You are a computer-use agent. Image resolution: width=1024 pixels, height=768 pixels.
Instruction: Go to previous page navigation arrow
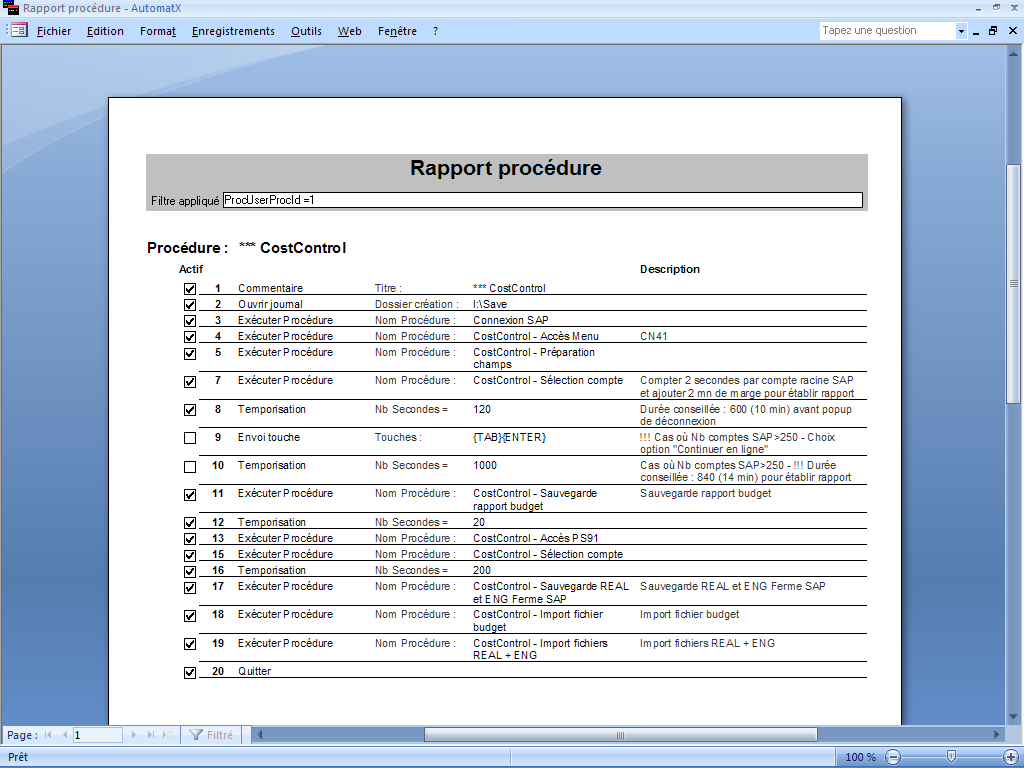(64, 735)
